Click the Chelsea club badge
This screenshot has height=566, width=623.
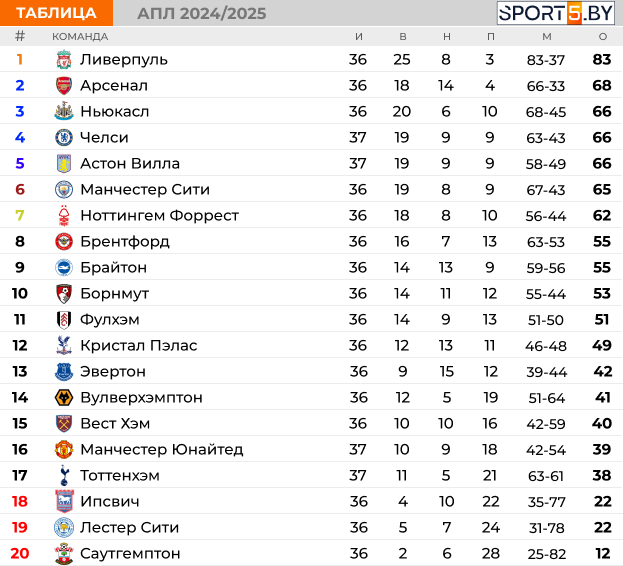[x=64, y=137]
